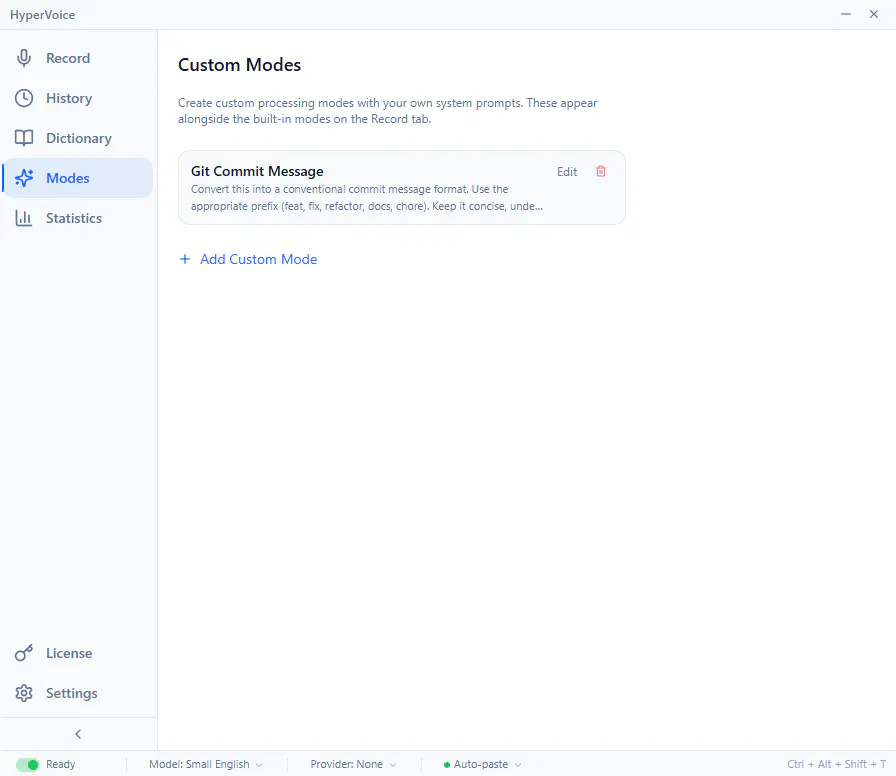Screen dimensions: 896x776
Task: Click the green Auto-paste status dot
Action: pos(447,765)
